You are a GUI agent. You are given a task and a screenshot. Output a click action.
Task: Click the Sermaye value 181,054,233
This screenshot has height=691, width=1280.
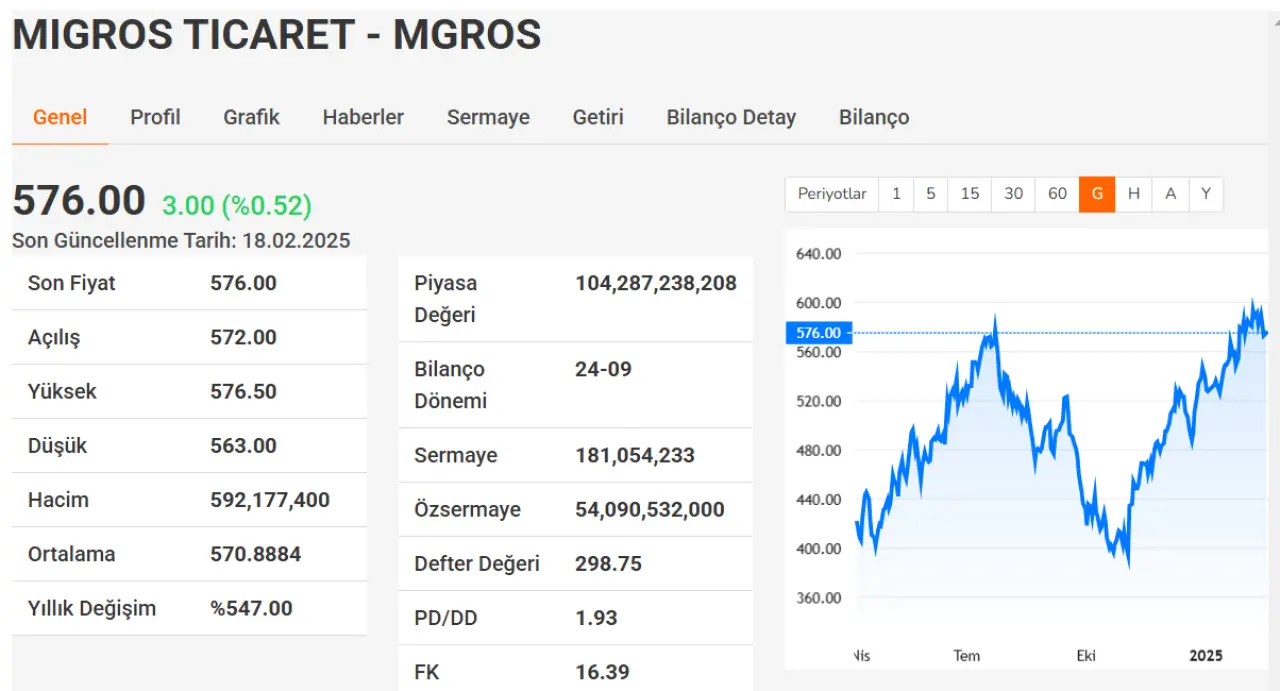[635, 455]
